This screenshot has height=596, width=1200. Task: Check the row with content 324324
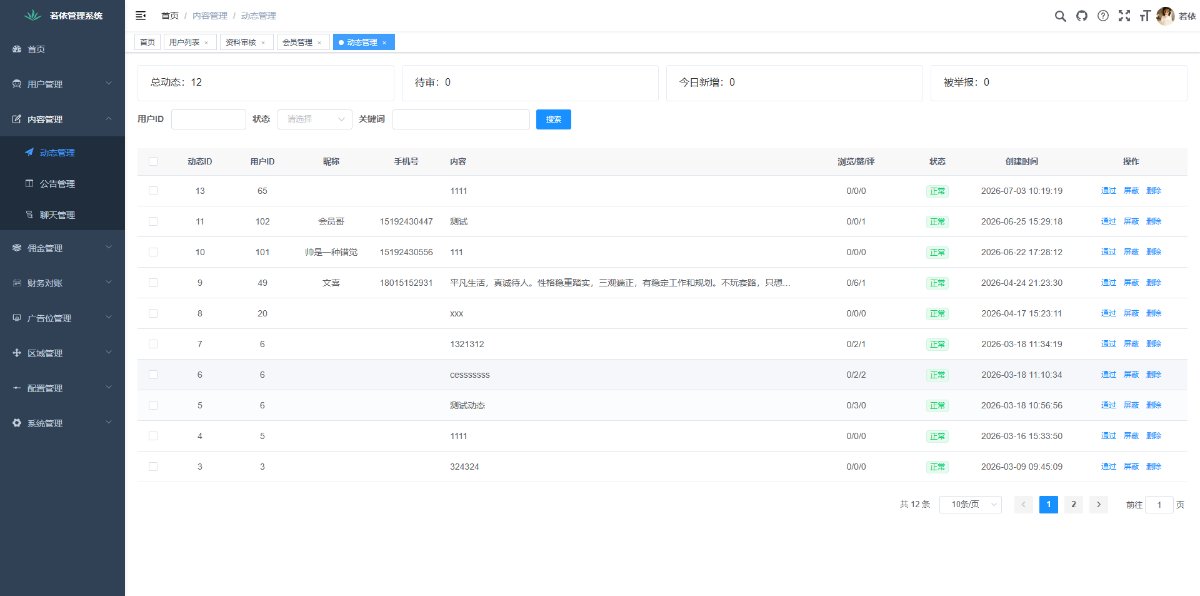click(x=153, y=467)
